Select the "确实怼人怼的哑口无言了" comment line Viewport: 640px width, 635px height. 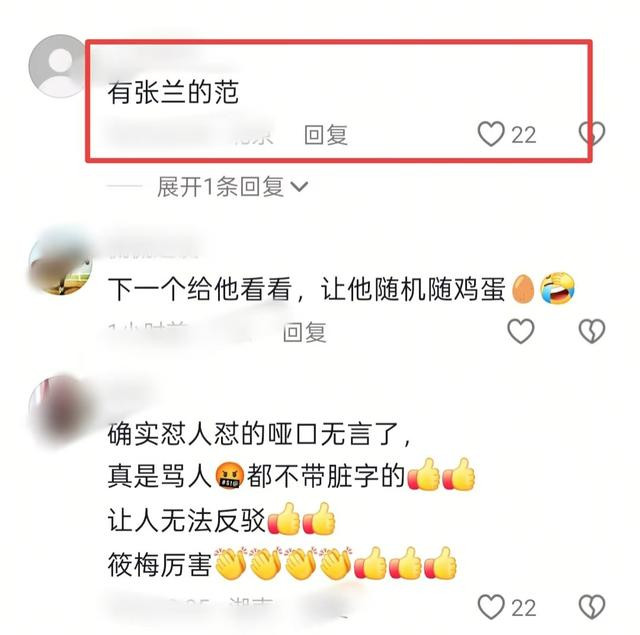click(x=259, y=434)
